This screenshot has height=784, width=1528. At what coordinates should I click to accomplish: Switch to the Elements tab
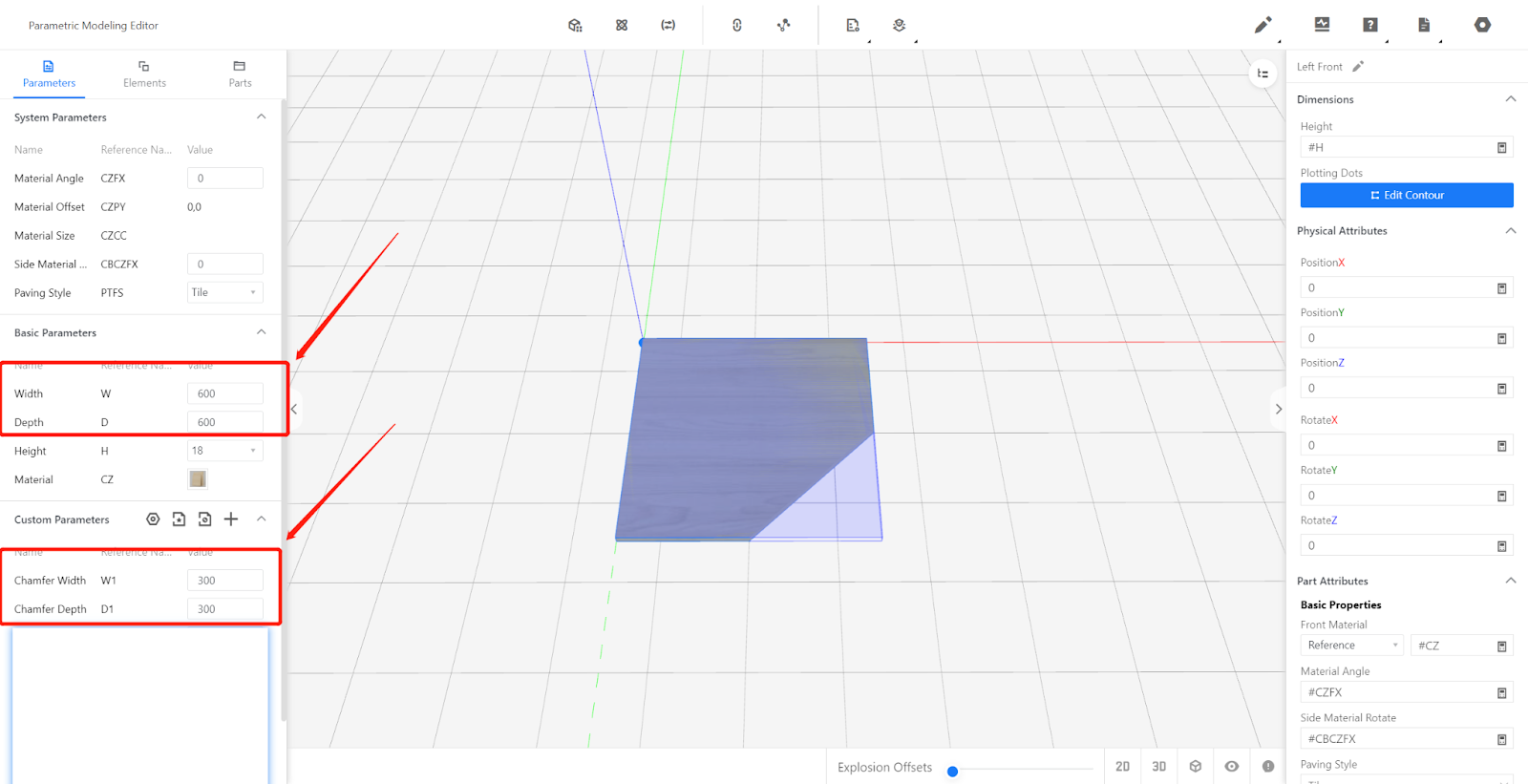(144, 74)
